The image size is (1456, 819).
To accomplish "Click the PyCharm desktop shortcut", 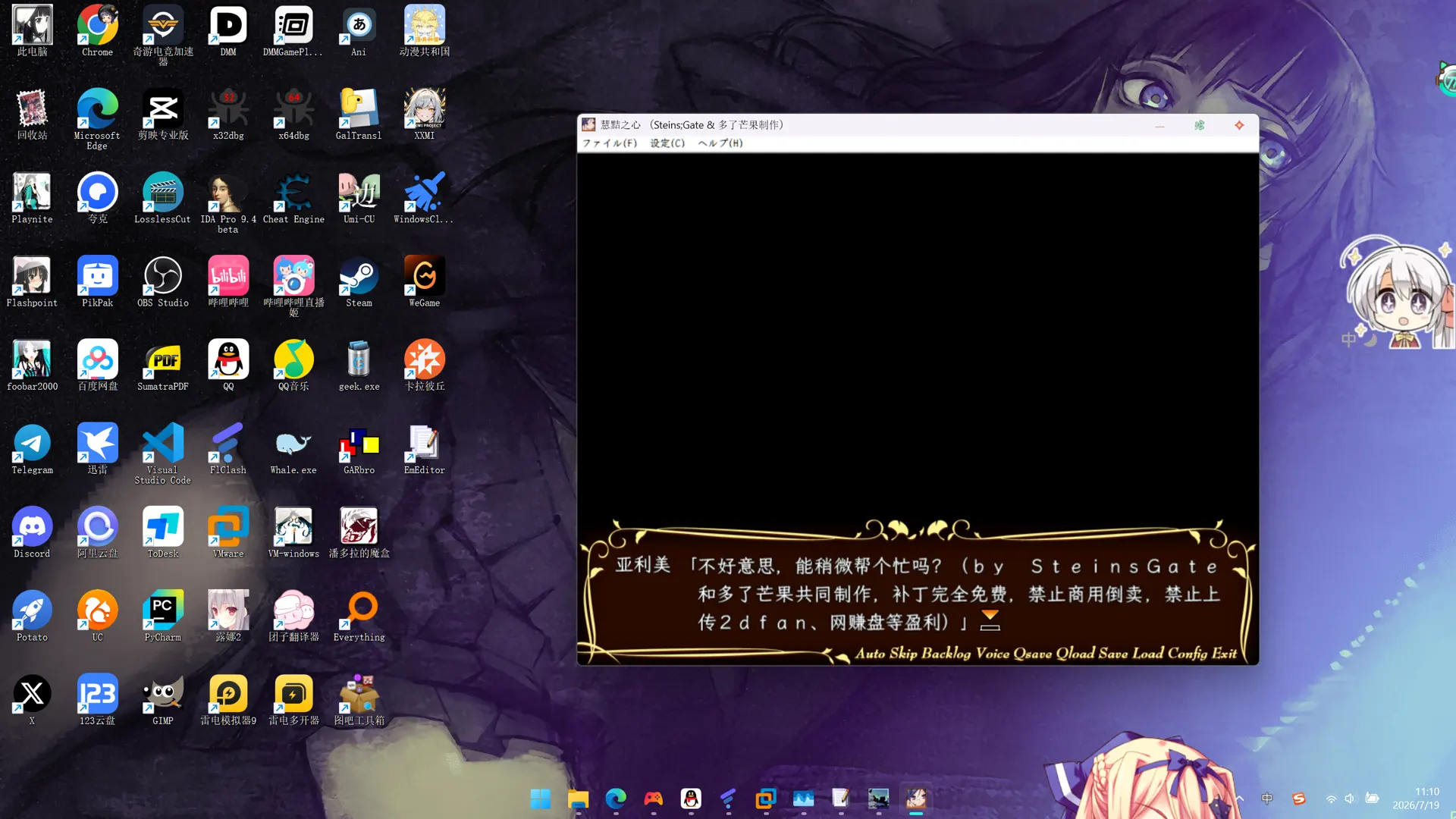I will (x=163, y=617).
